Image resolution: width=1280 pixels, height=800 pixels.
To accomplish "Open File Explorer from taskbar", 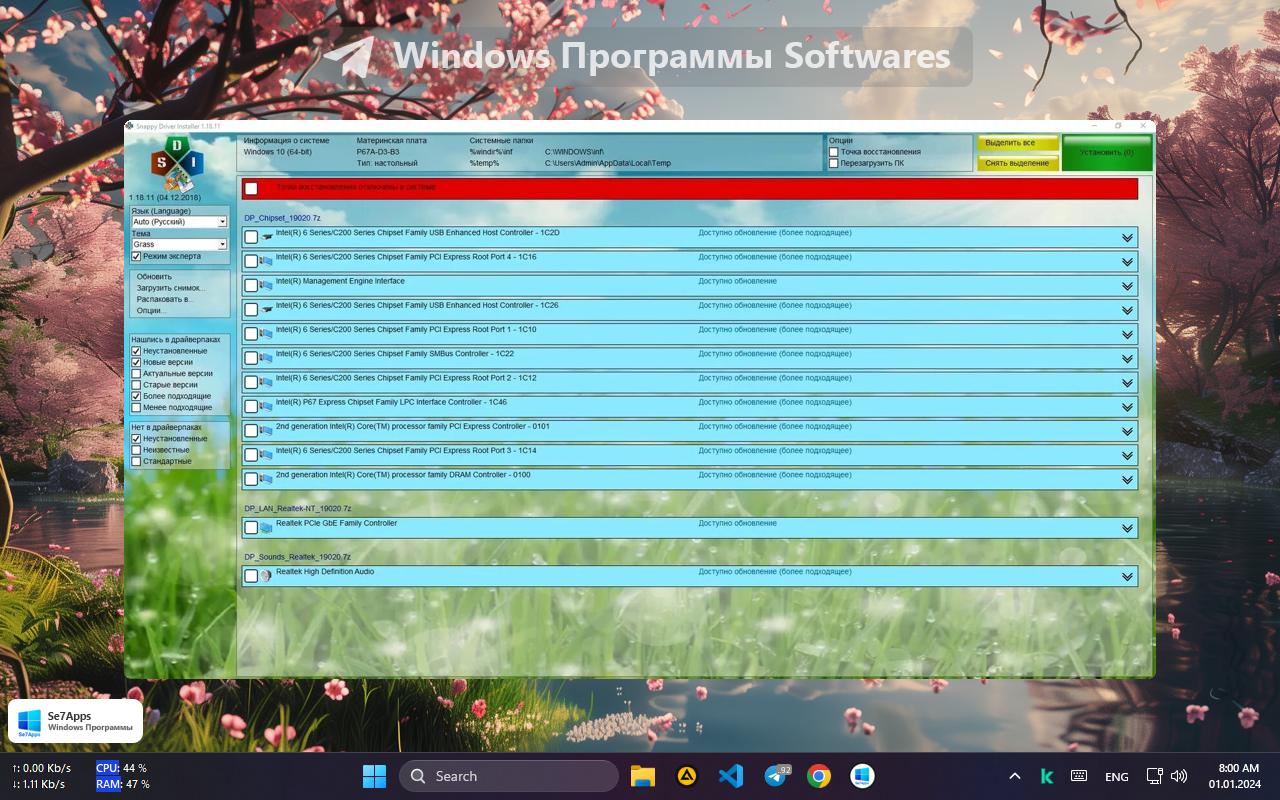I will click(x=642, y=776).
